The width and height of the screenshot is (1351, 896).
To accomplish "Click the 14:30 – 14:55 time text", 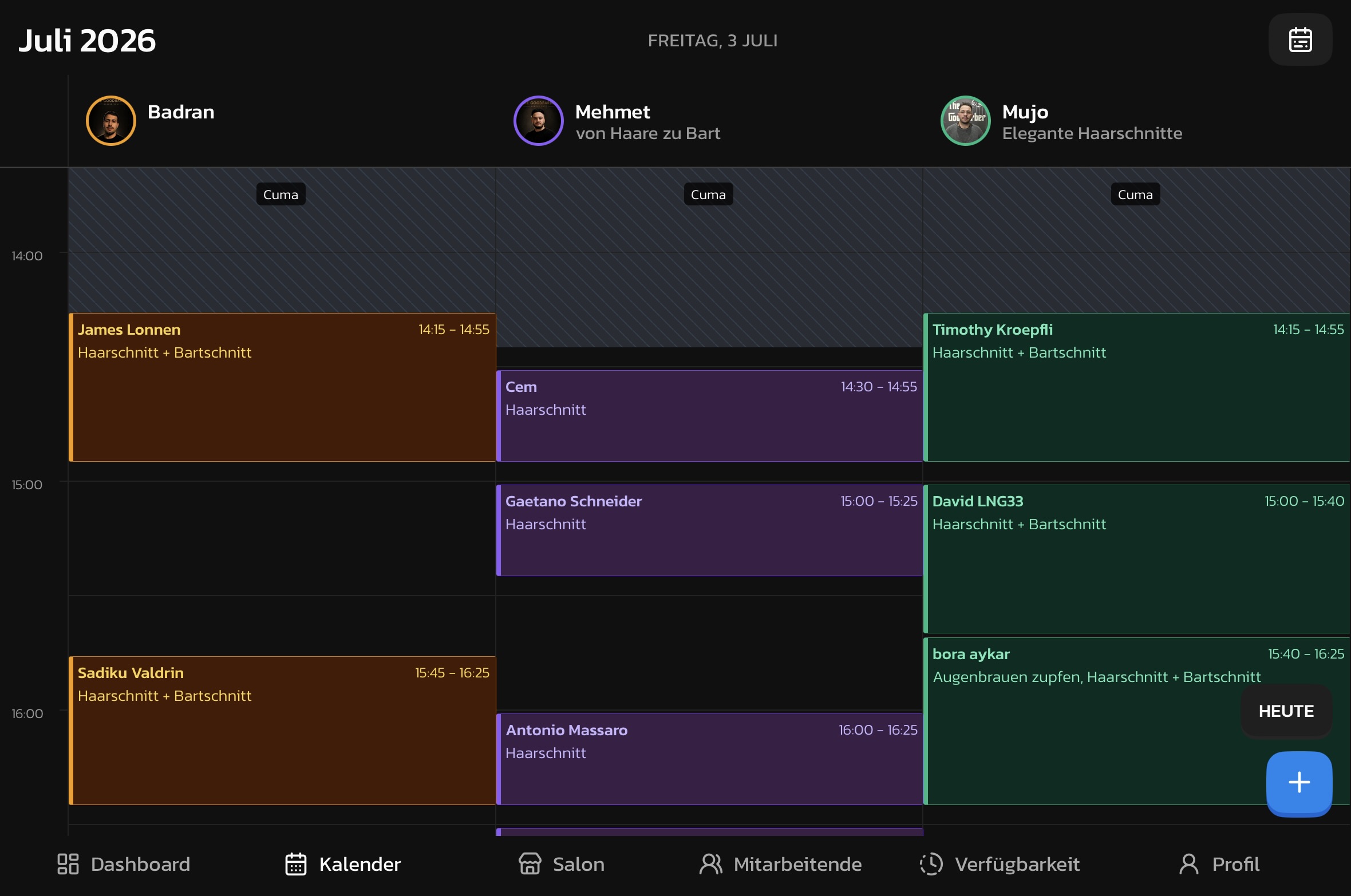I will click(879, 387).
